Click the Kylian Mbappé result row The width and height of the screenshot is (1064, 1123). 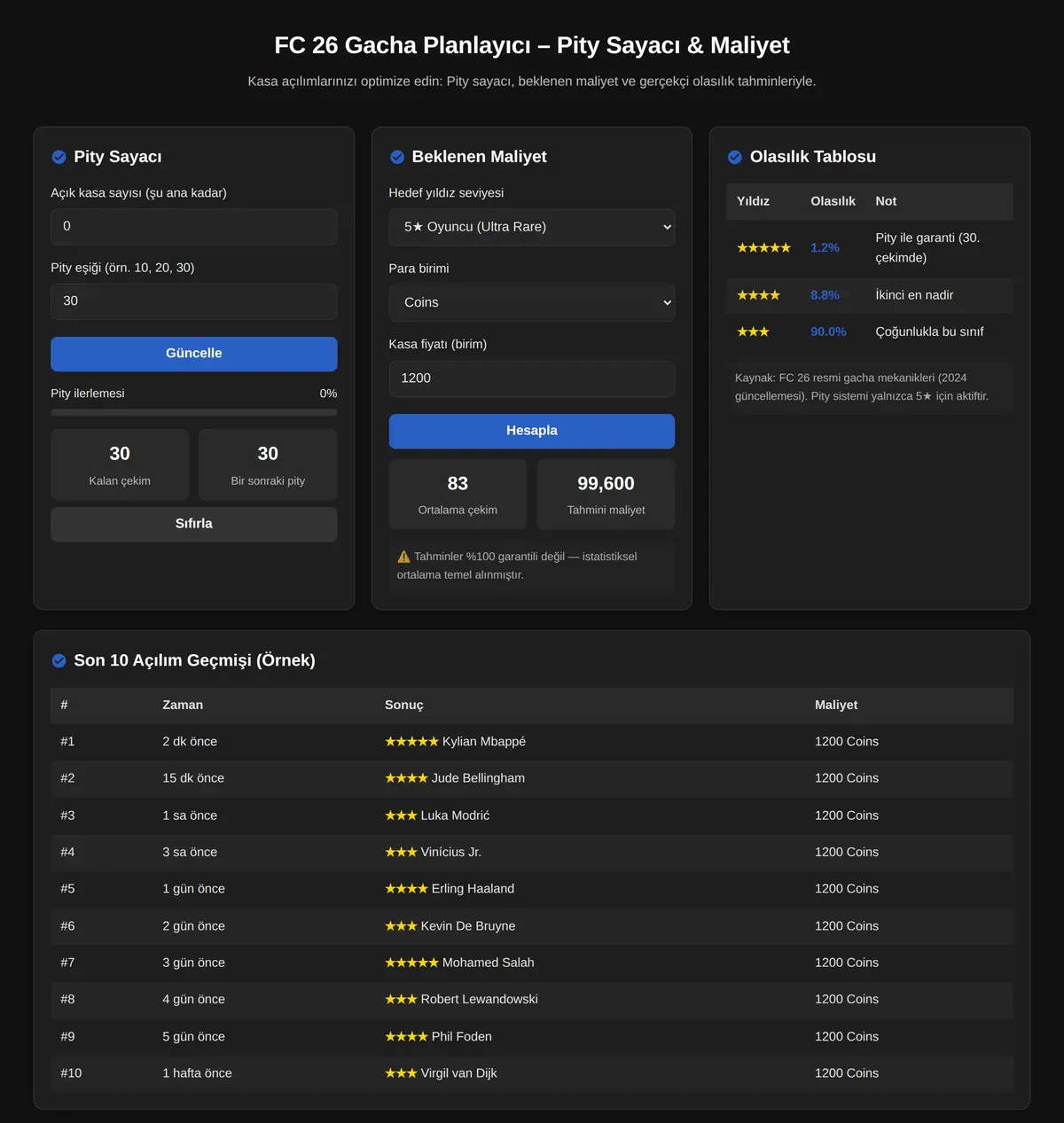(532, 742)
